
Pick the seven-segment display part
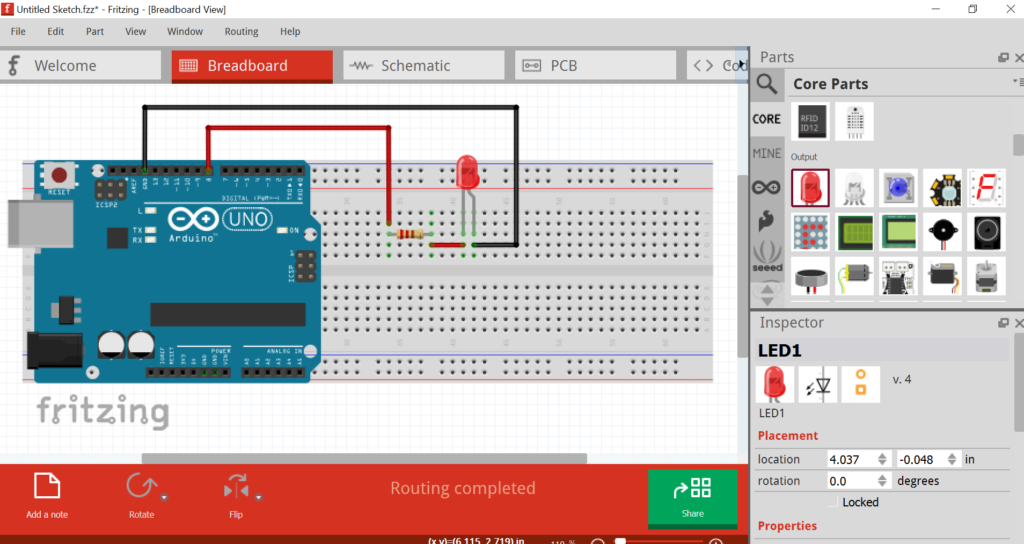[986, 188]
